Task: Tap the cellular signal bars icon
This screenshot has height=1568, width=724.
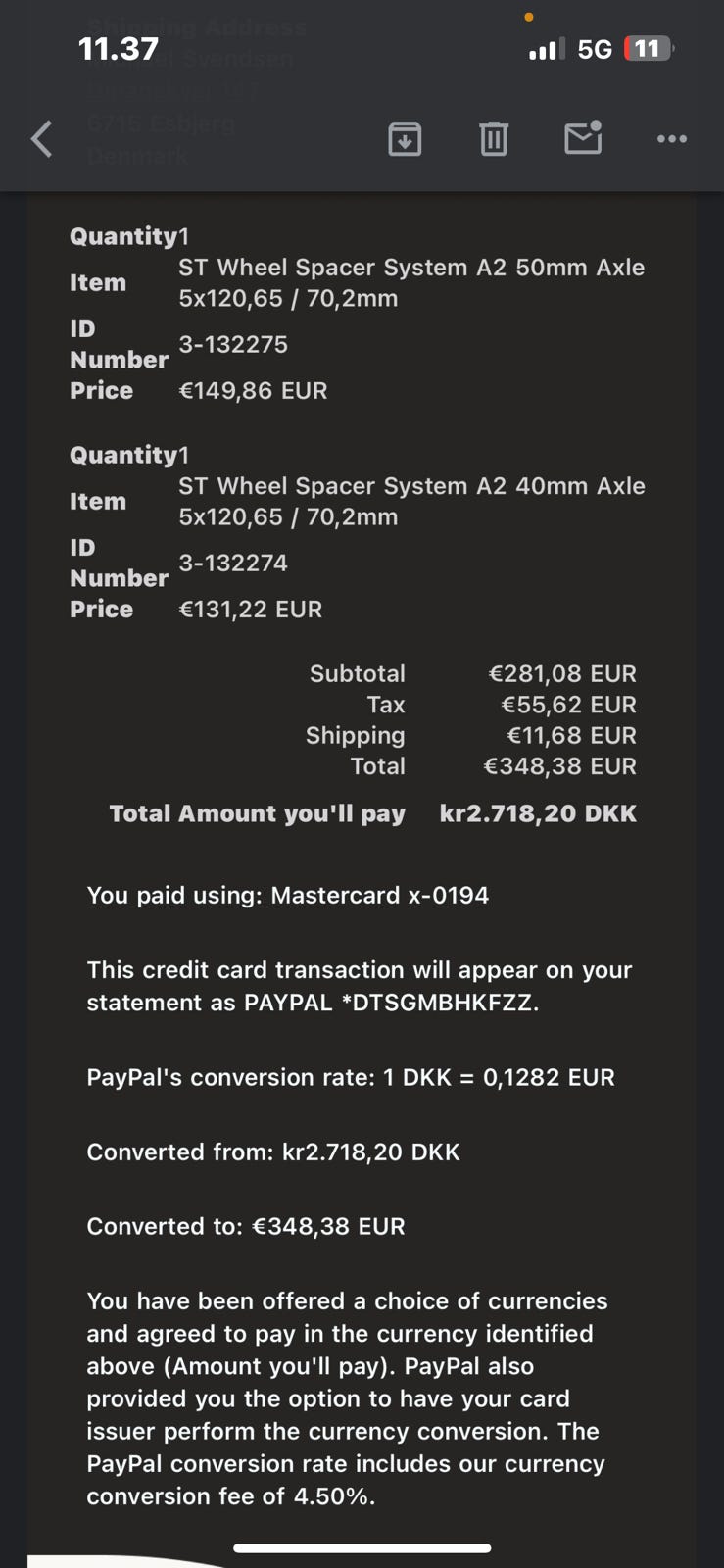Action: [x=547, y=49]
